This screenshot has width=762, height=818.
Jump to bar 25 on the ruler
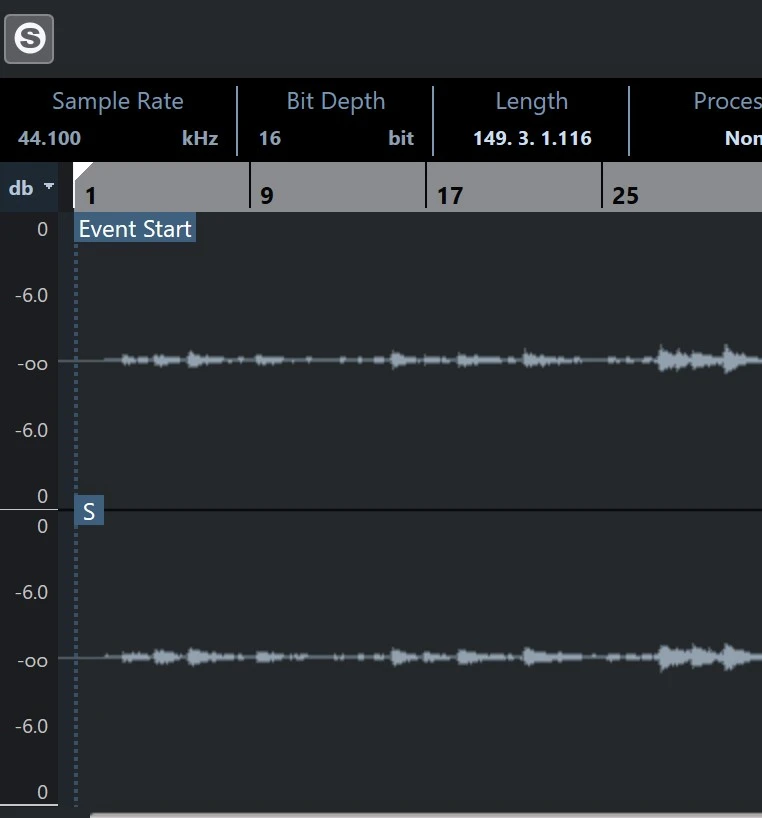click(625, 195)
